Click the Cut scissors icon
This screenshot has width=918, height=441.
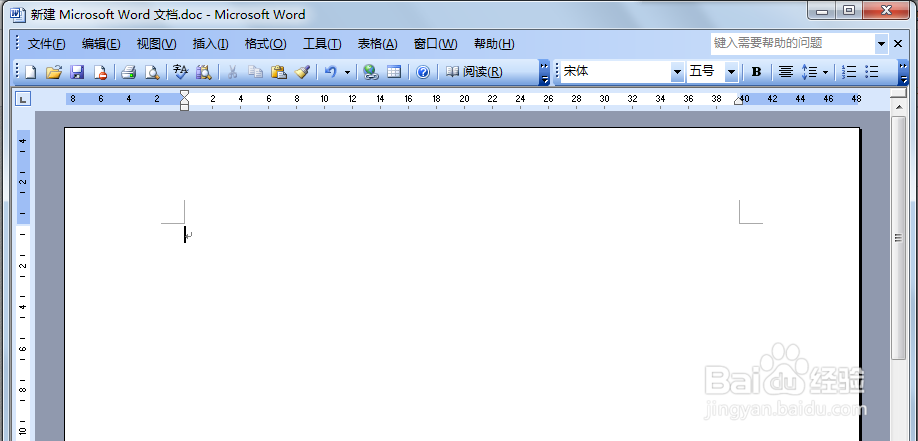(x=232, y=72)
